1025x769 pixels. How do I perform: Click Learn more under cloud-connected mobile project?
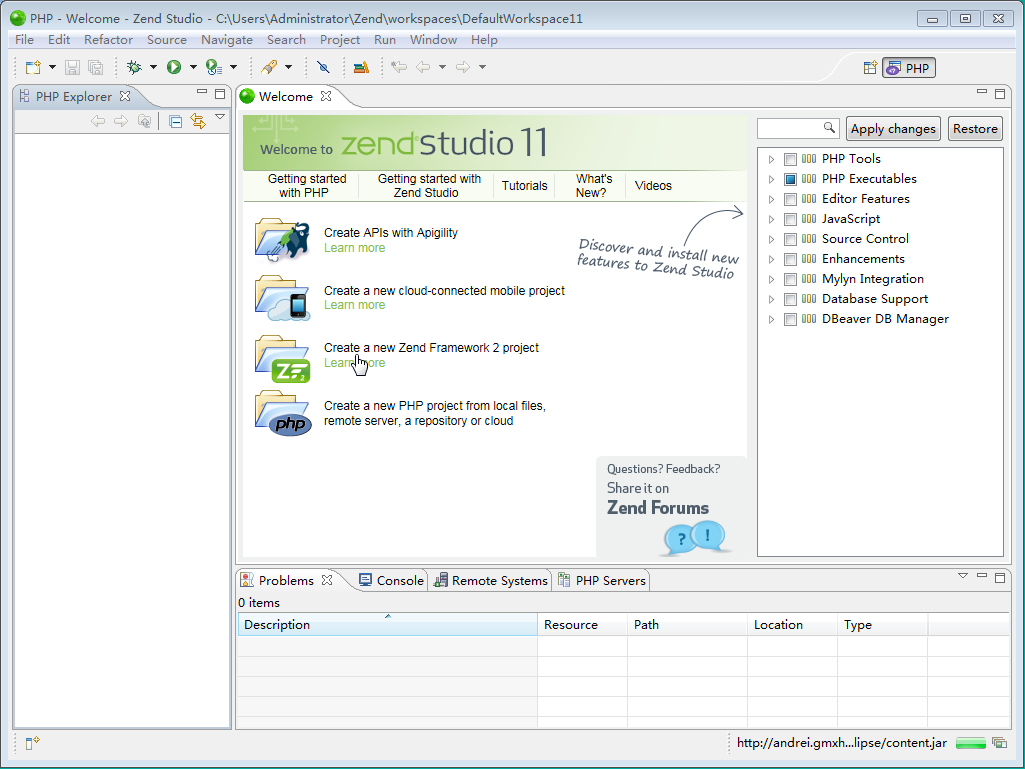354,305
